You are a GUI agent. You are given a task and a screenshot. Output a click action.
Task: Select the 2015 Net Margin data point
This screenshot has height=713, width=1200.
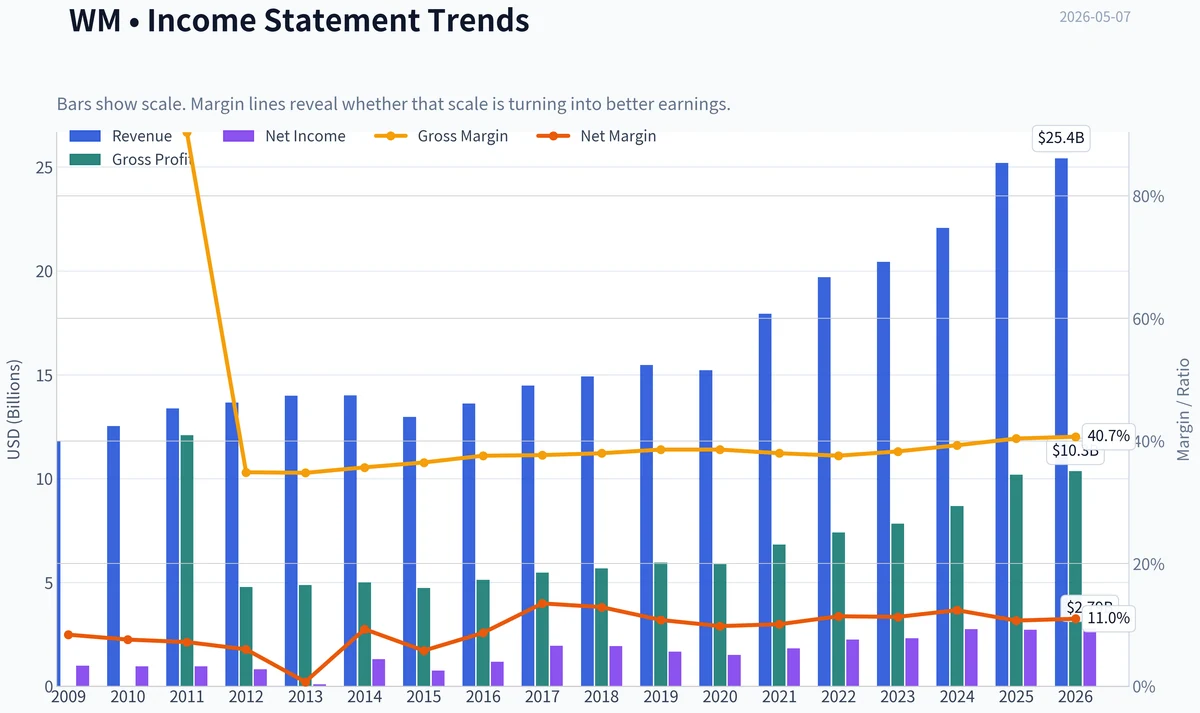coord(424,651)
